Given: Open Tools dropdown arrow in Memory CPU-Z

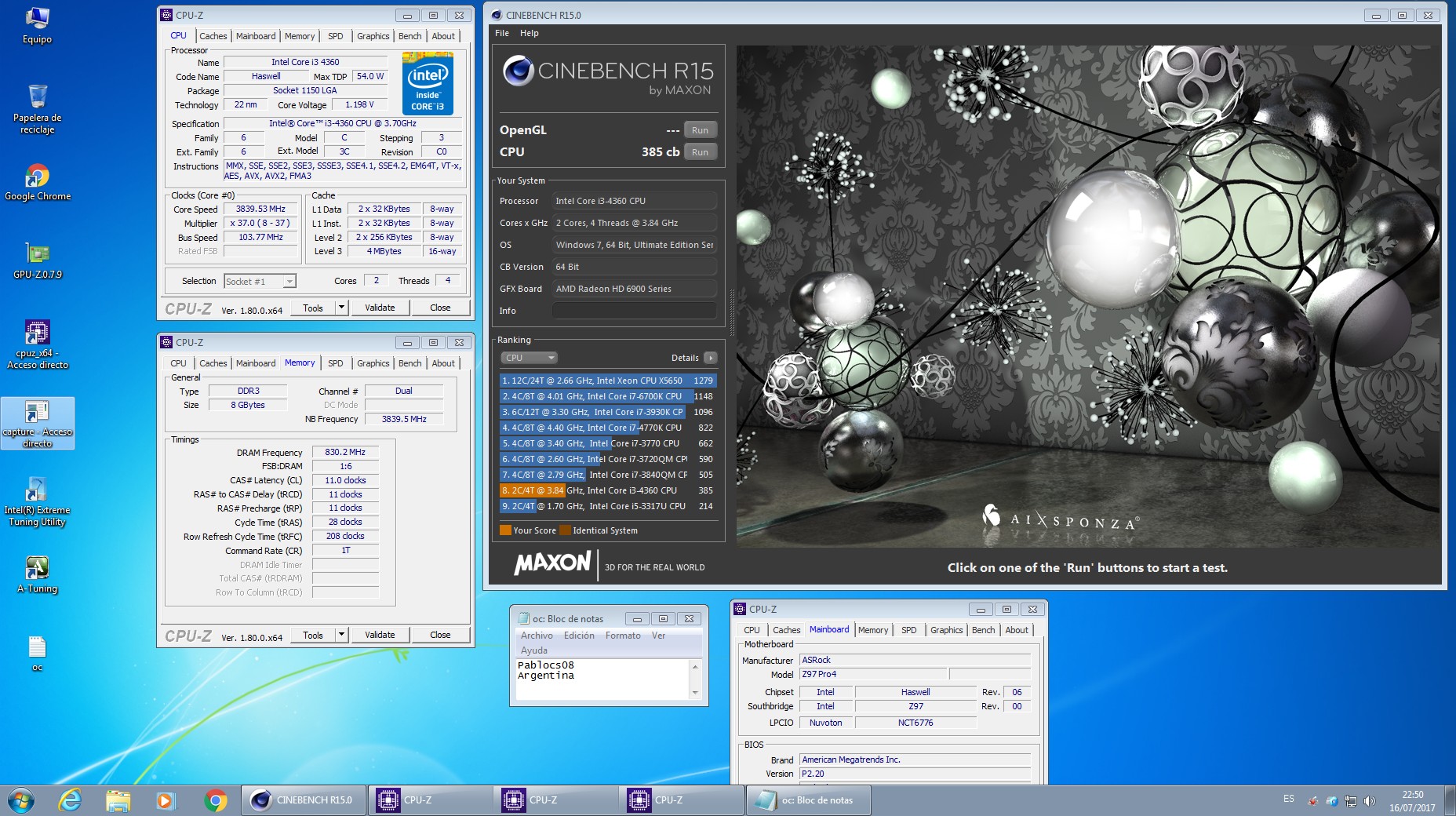Looking at the screenshot, I should [x=341, y=635].
